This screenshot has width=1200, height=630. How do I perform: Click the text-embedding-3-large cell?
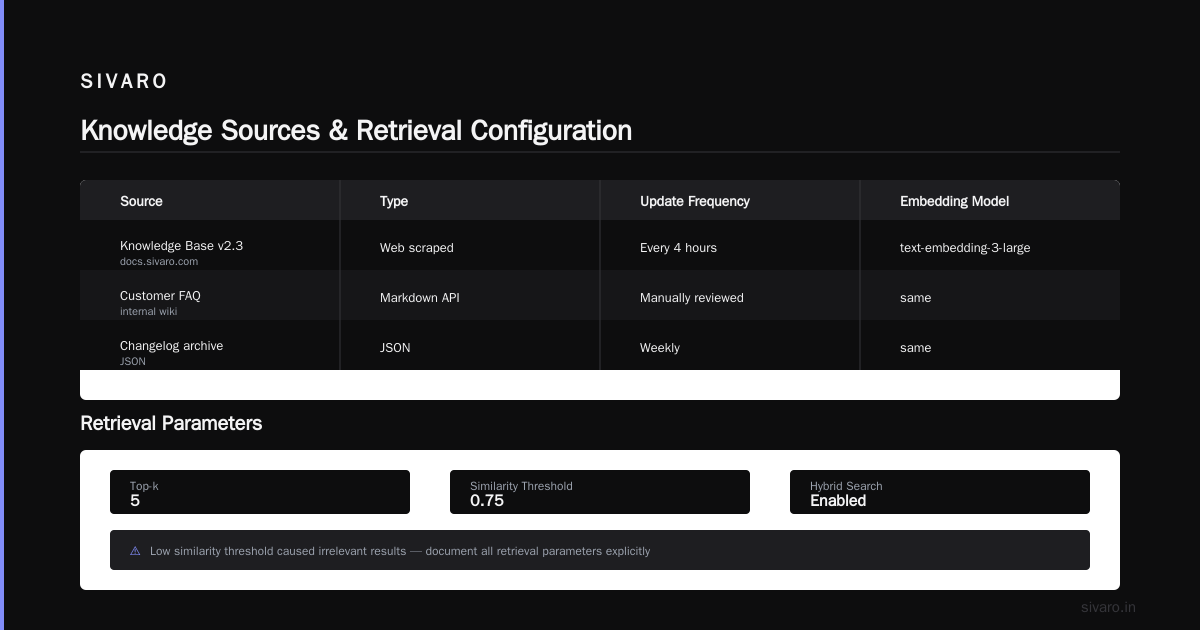965,248
